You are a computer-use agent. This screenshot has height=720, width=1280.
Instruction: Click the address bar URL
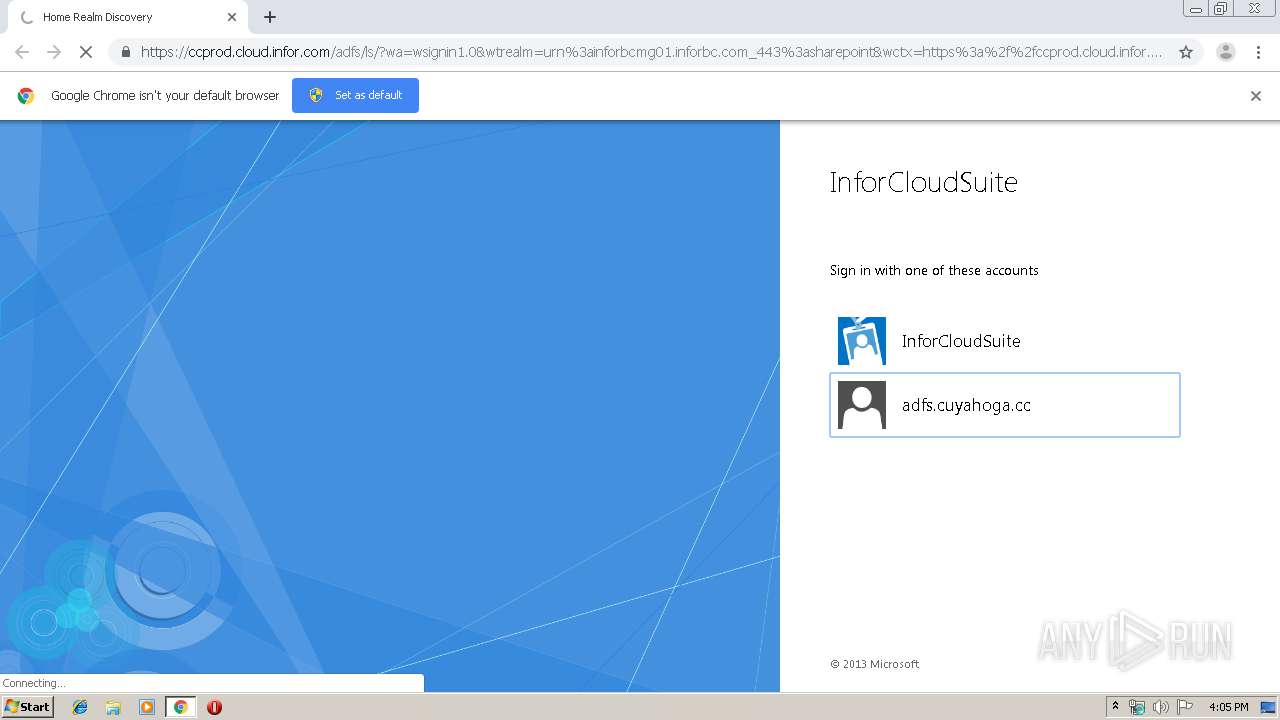click(651, 52)
